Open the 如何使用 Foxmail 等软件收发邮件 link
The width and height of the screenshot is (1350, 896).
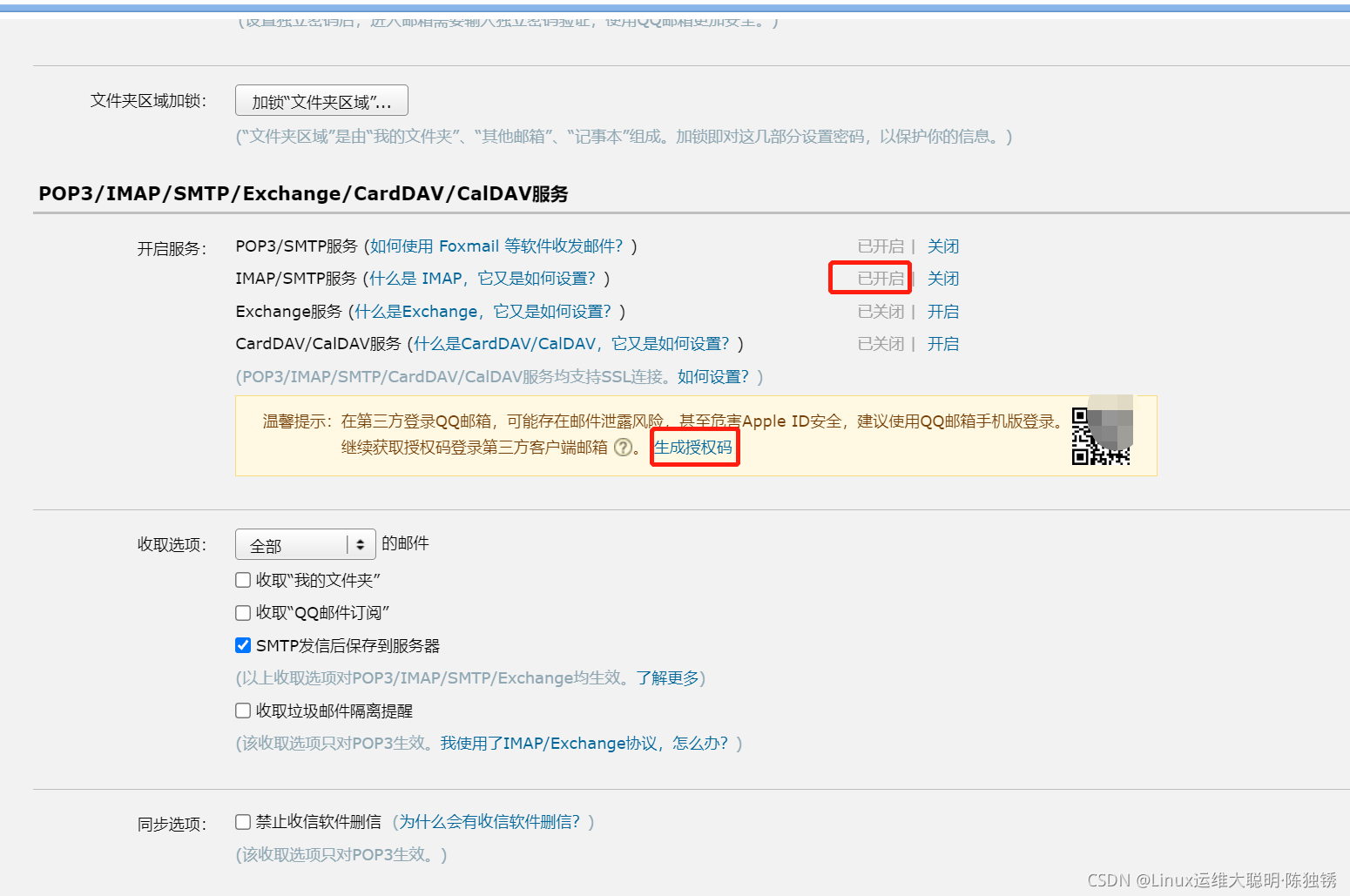click(496, 246)
